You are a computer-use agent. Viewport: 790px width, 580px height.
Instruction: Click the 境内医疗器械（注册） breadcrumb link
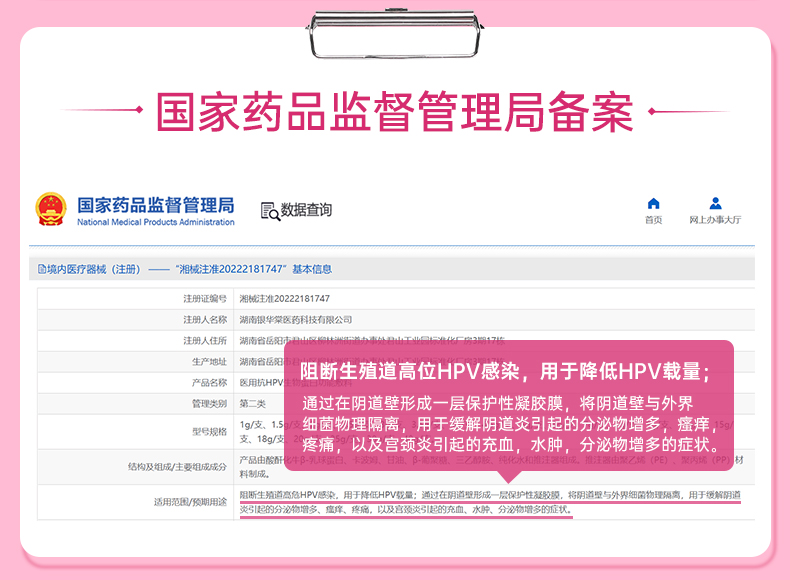94,269
